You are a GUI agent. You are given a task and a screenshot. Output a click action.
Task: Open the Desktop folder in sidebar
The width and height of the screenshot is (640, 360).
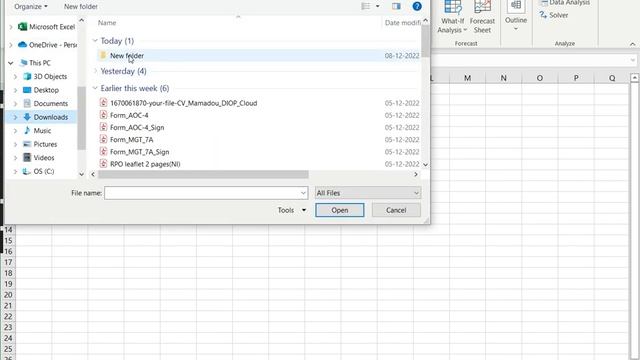pos(41,90)
